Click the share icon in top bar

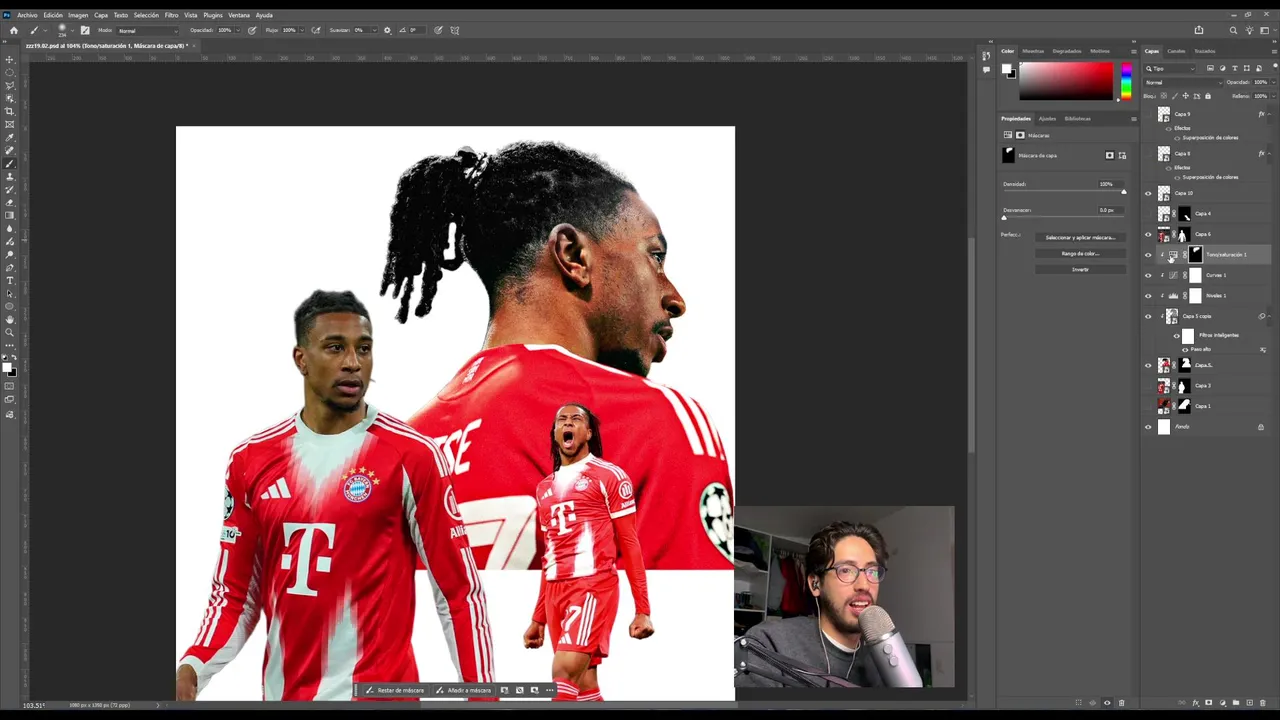(1199, 30)
